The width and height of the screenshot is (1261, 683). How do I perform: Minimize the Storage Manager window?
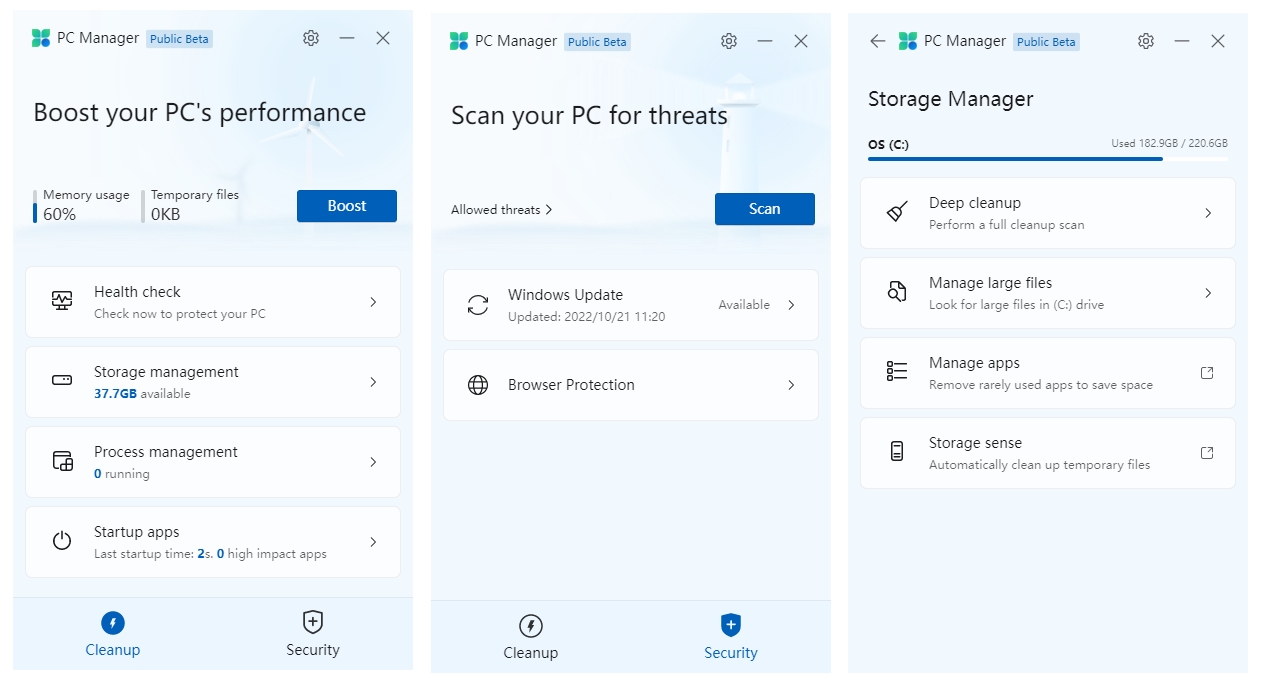pyautogui.click(x=1182, y=41)
